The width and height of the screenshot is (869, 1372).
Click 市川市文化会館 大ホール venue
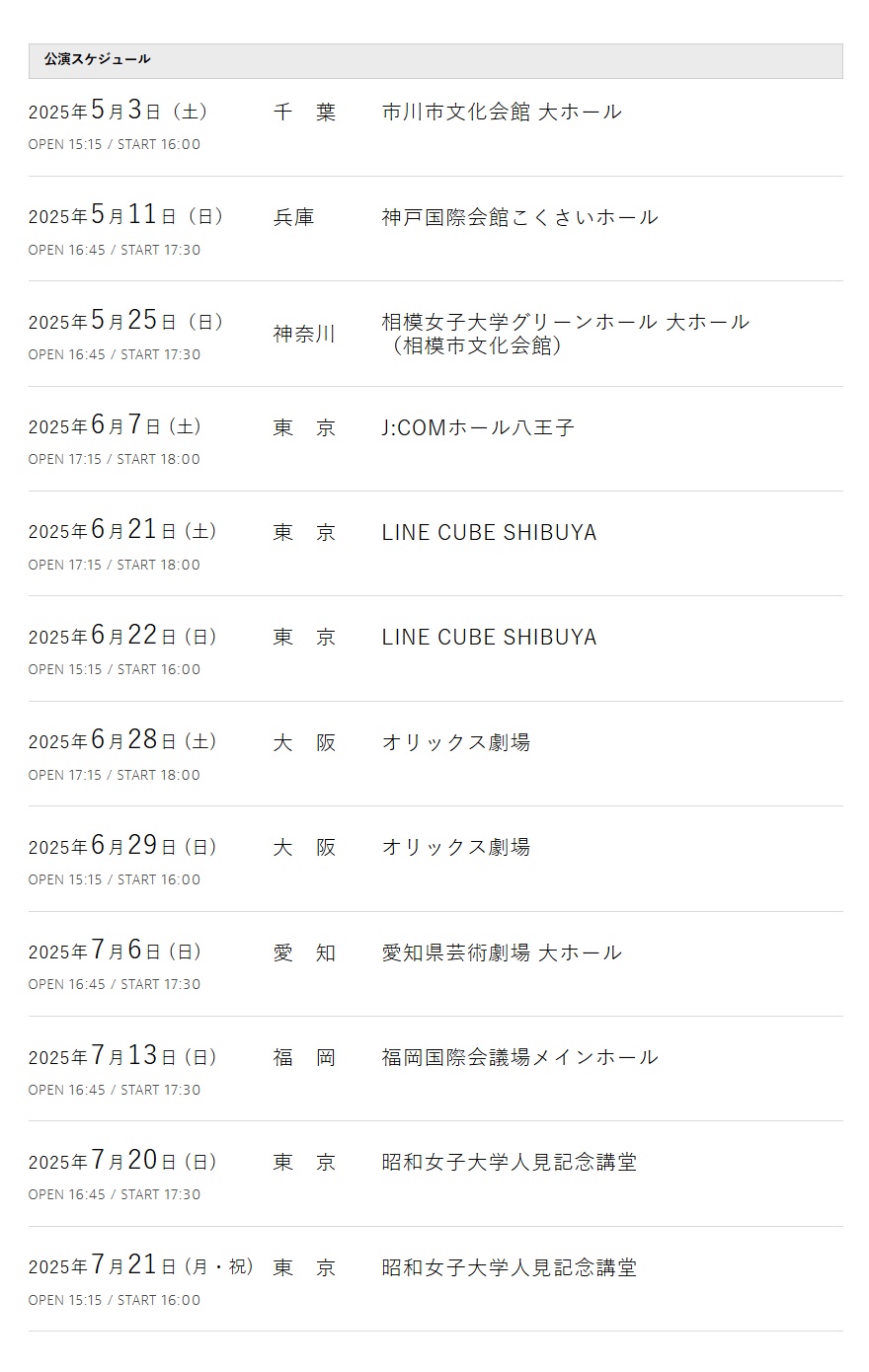coord(502,112)
